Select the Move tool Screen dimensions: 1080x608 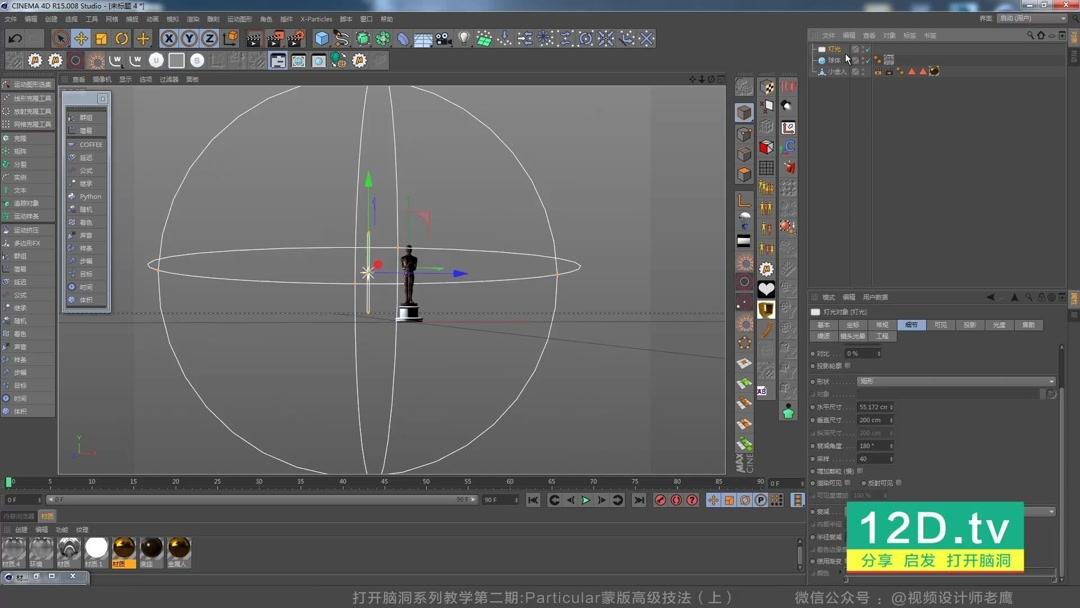pyautogui.click(x=81, y=39)
